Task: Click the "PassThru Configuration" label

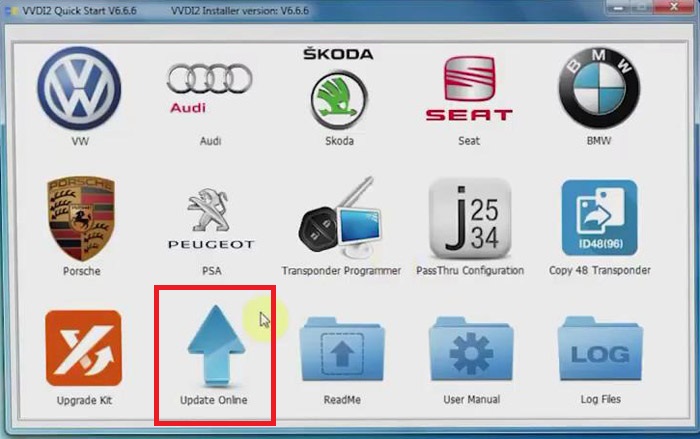Action: point(470,271)
